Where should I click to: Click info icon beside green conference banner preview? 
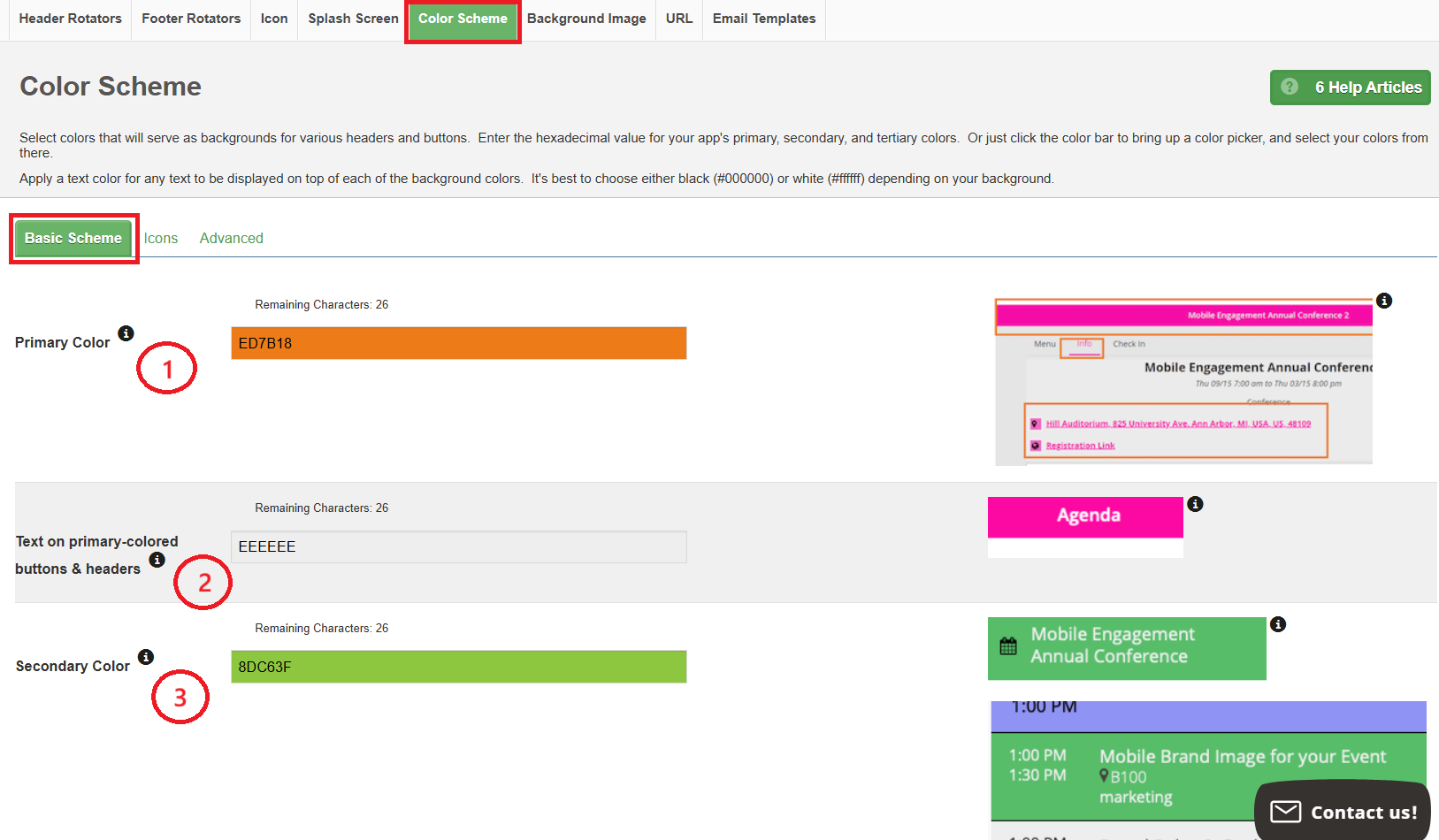click(1278, 624)
